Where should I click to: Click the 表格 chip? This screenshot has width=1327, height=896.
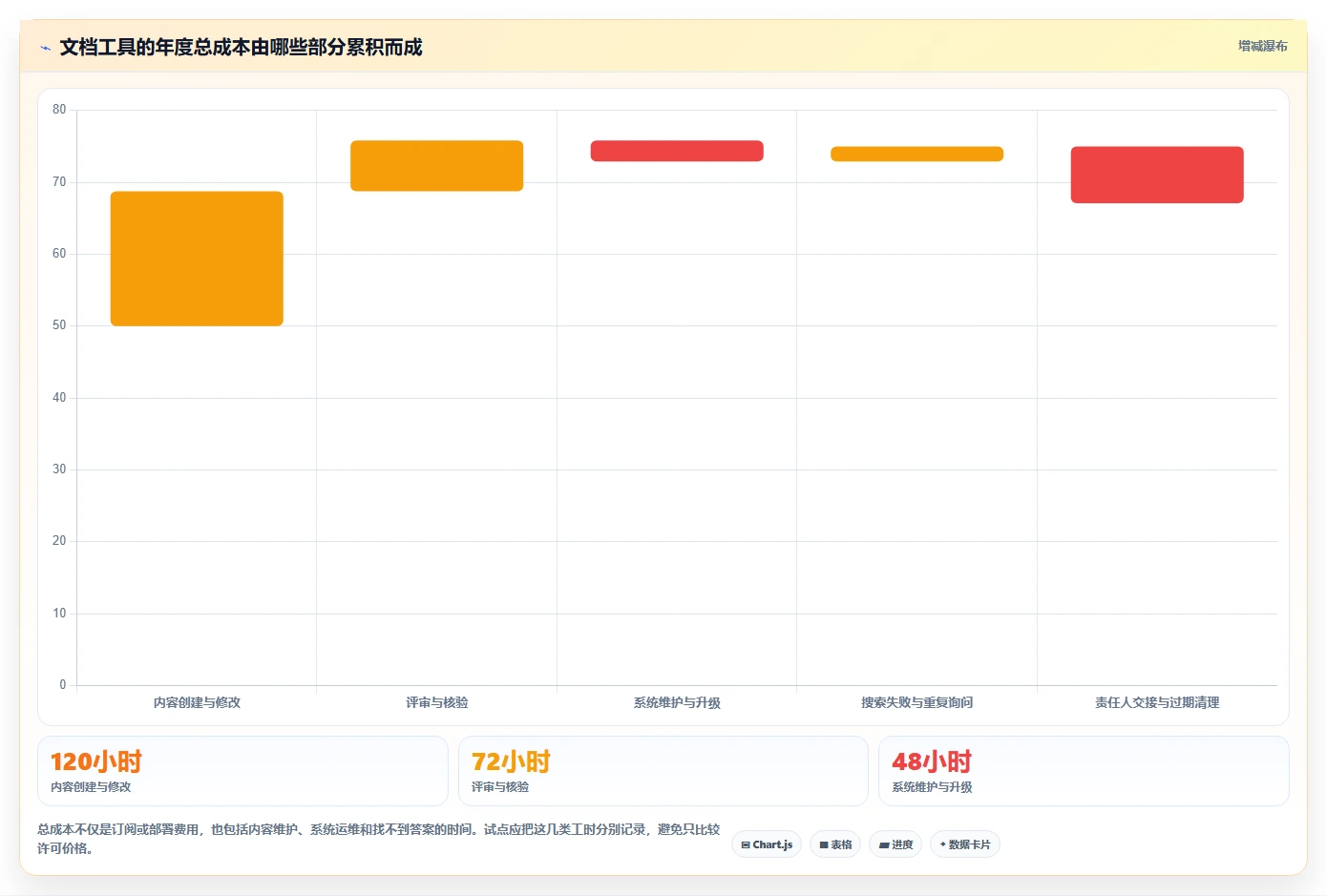835,844
